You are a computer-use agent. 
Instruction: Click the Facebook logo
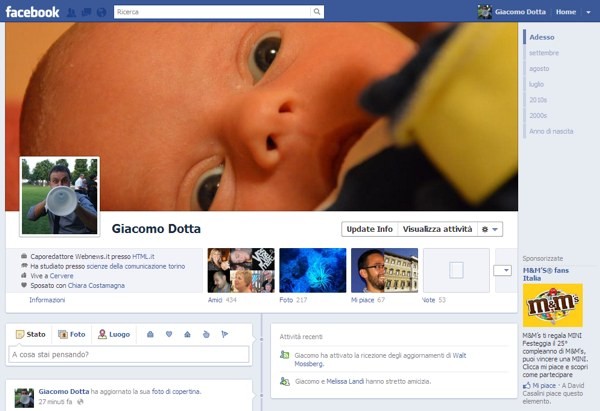click(x=33, y=12)
